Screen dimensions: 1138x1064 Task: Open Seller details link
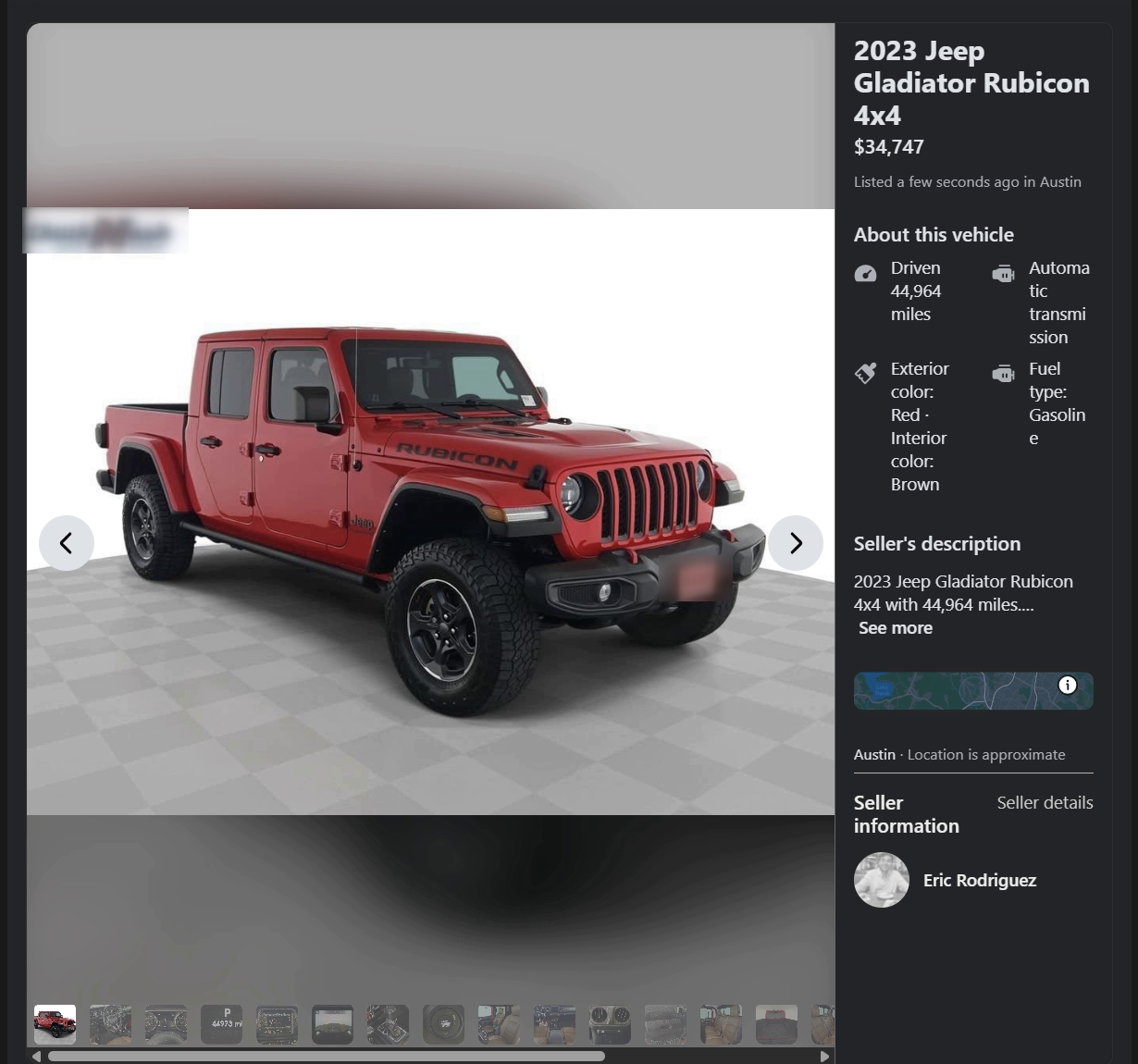pyautogui.click(x=1045, y=803)
